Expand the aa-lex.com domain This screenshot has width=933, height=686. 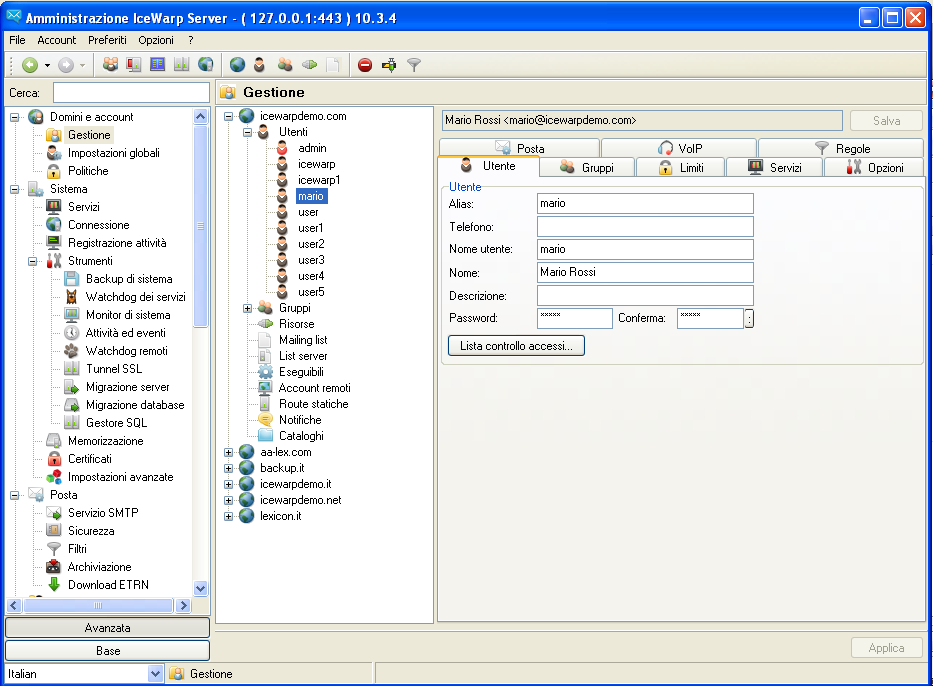tap(228, 452)
